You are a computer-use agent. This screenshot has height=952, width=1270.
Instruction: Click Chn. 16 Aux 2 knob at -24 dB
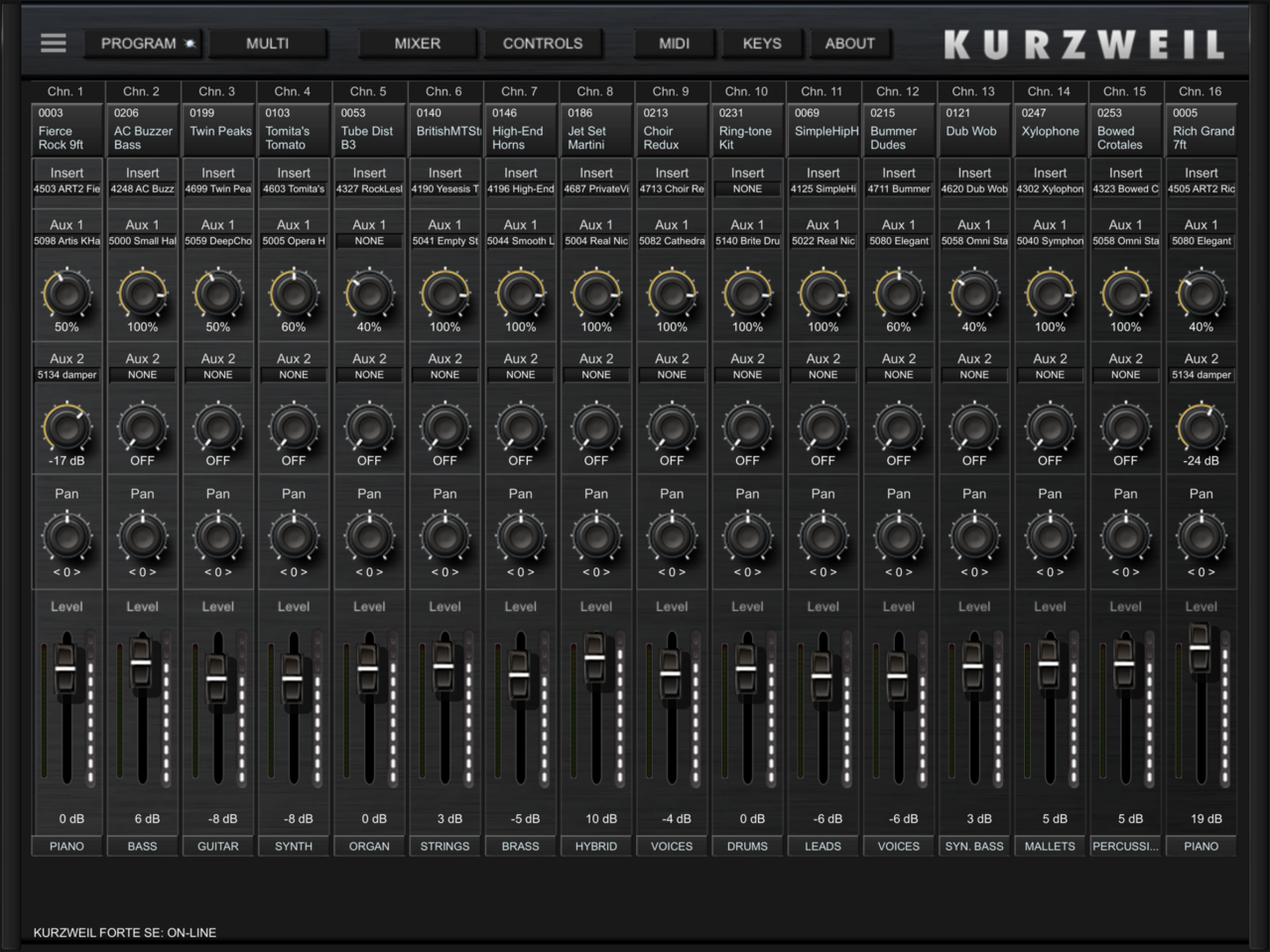pos(1202,427)
